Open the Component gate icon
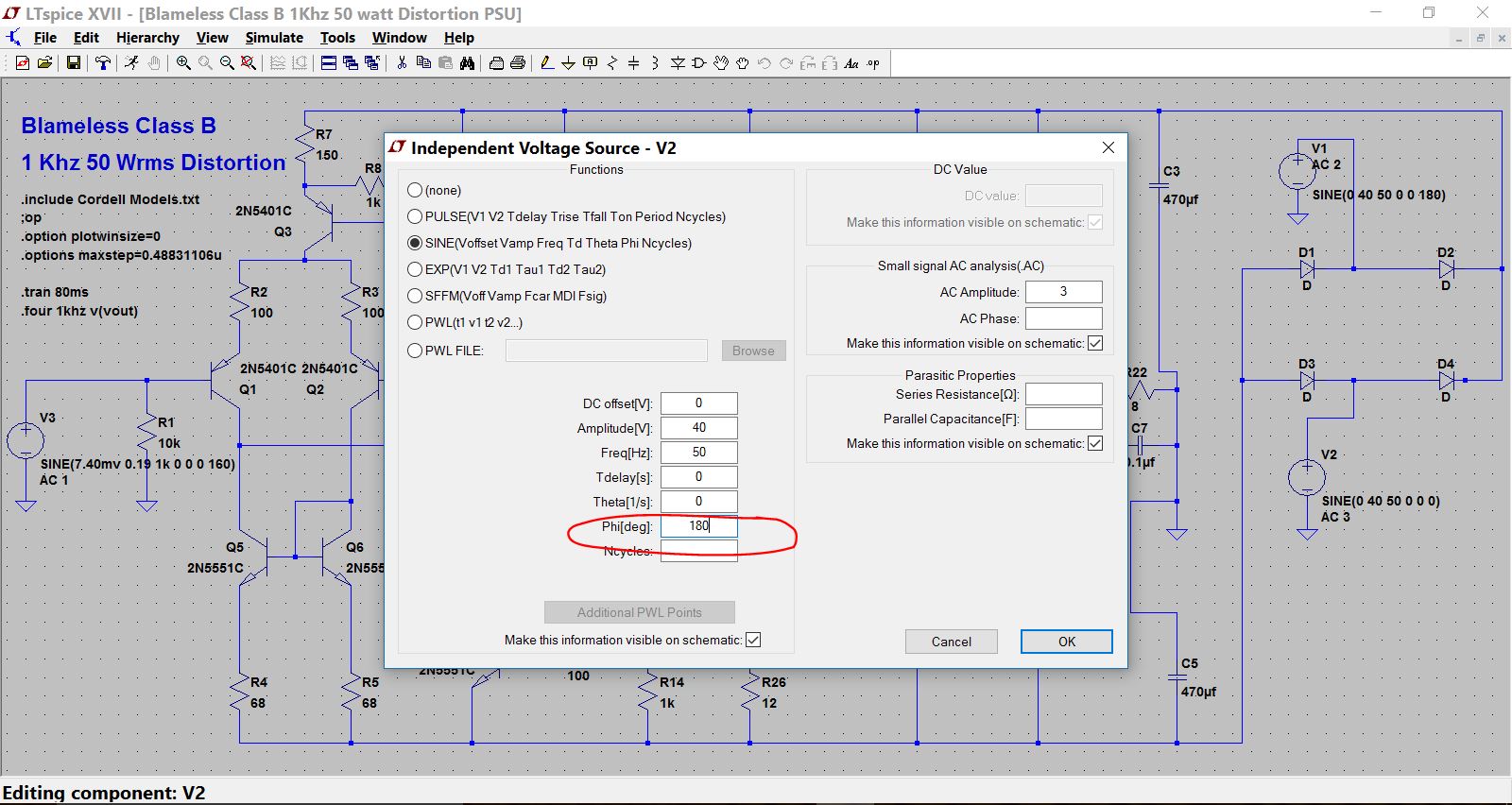Screen dimensions: 1512x805 [698, 63]
